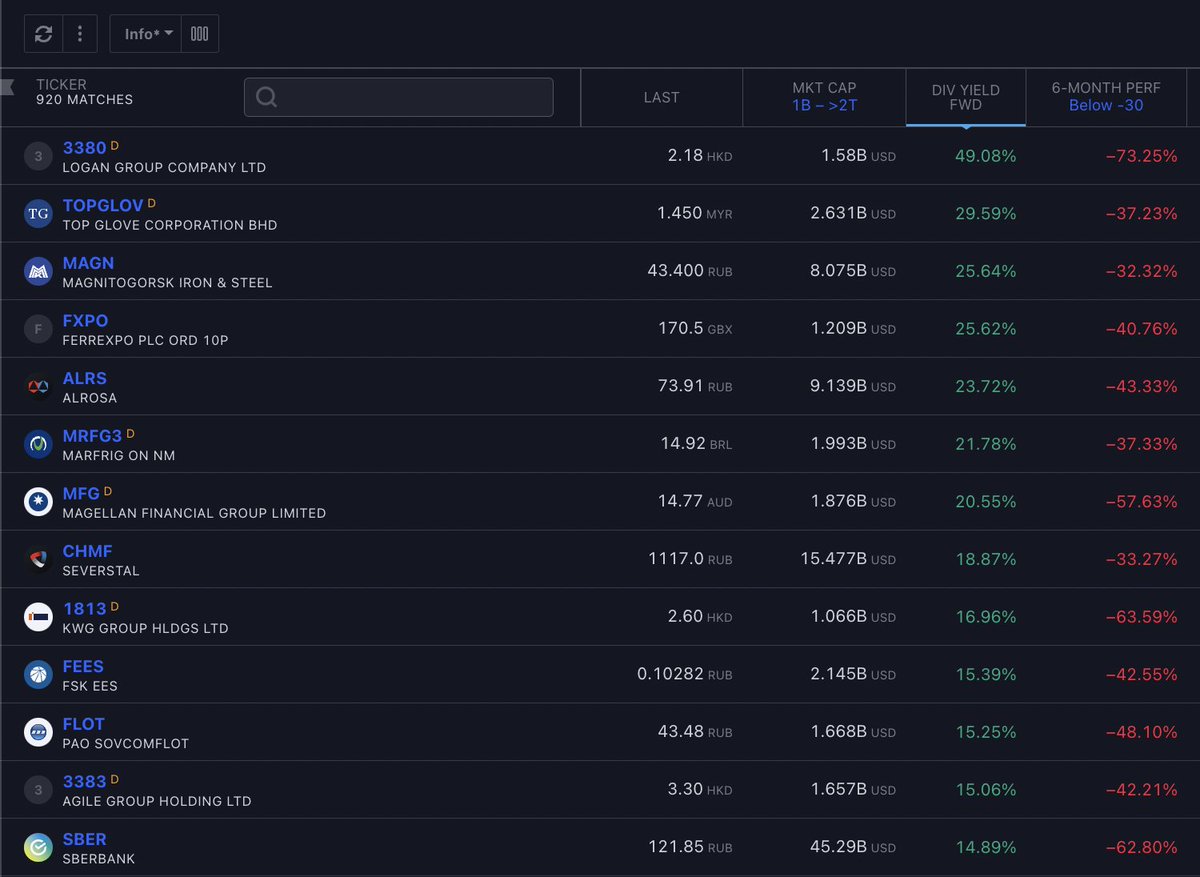Click the −57.63% performance value
This screenshot has width=1200, height=877.
[1141, 502]
